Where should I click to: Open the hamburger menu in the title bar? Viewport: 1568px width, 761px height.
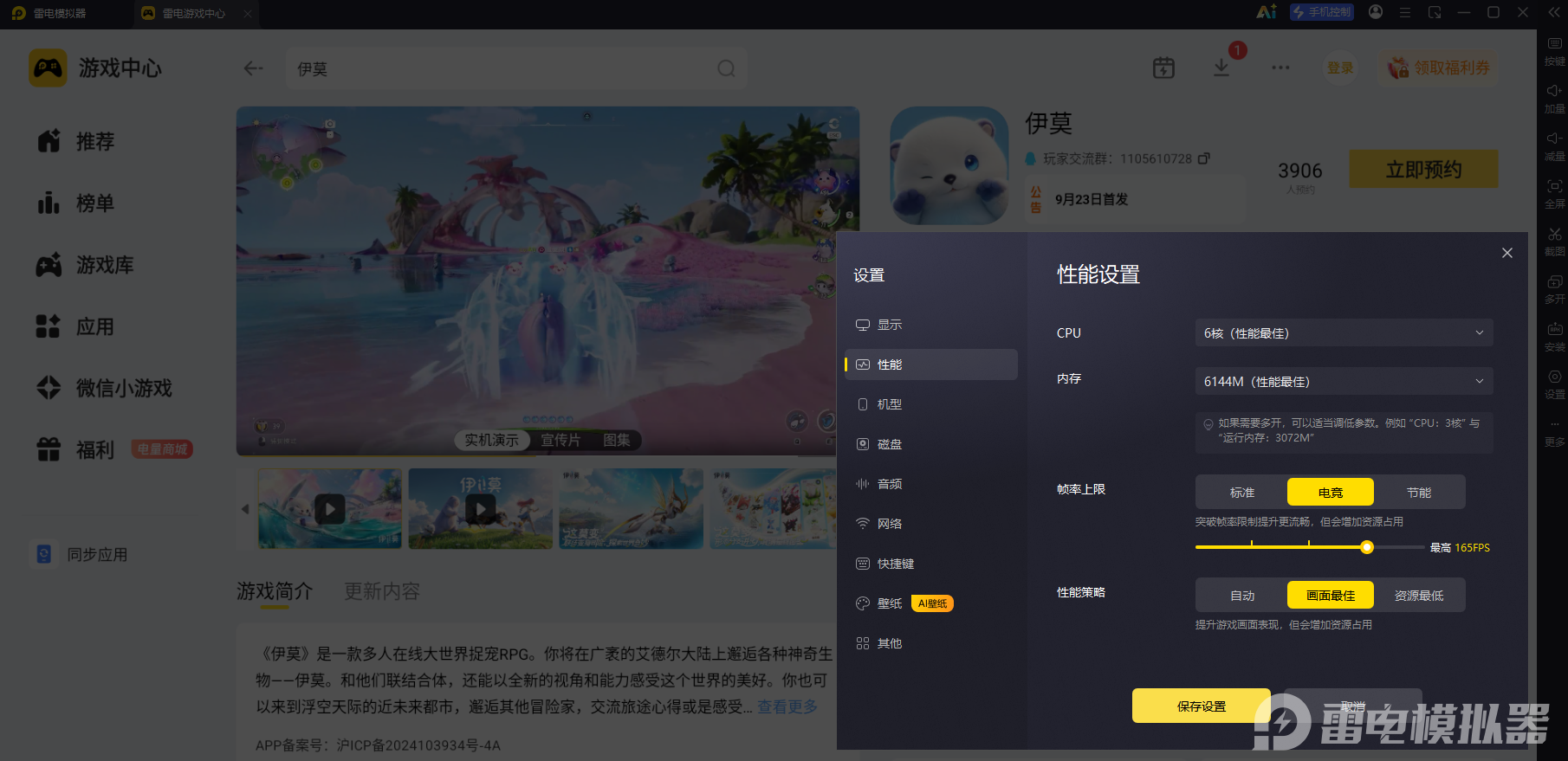click(x=1405, y=12)
